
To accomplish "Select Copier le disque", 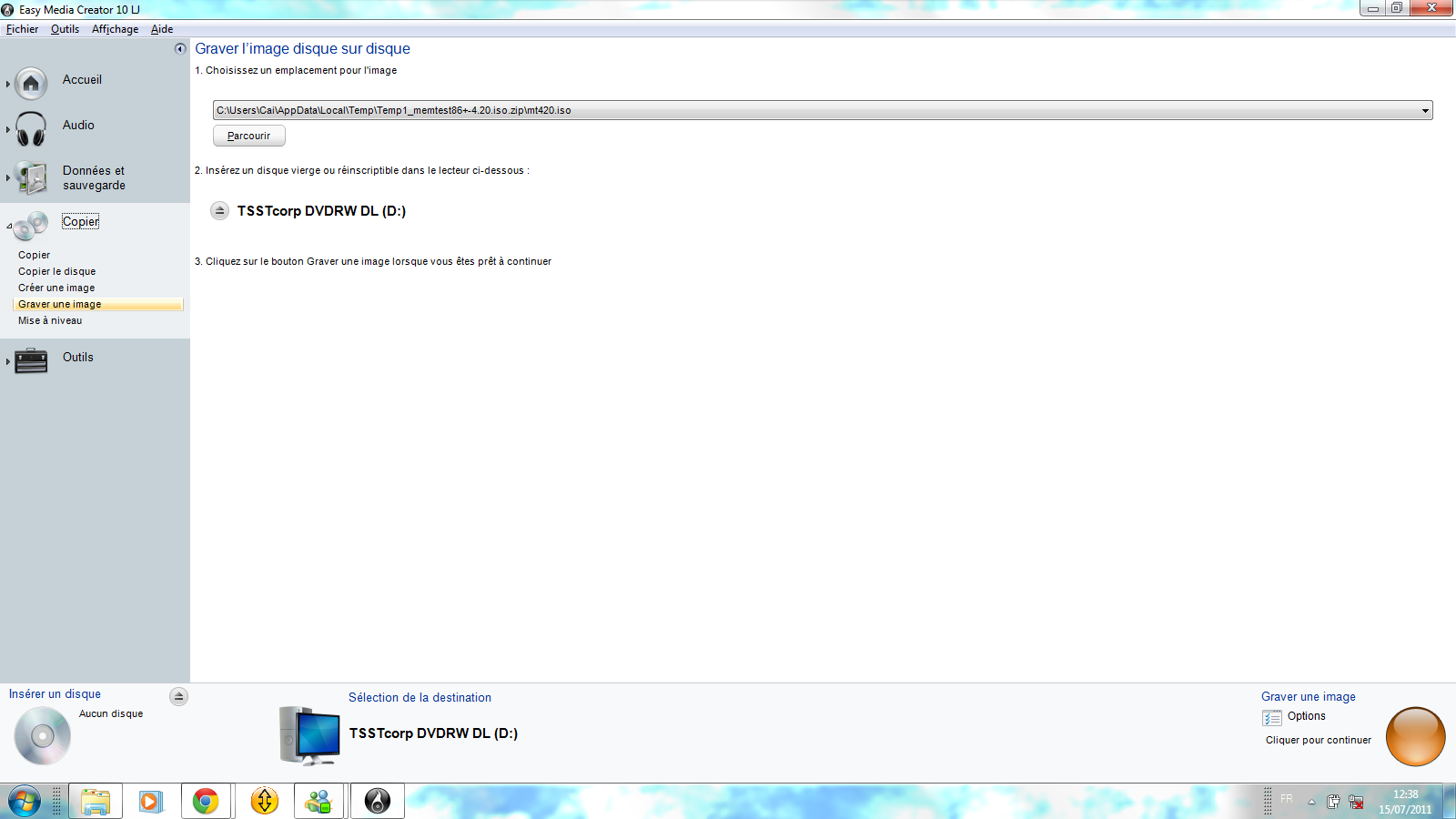I will (x=56, y=272).
